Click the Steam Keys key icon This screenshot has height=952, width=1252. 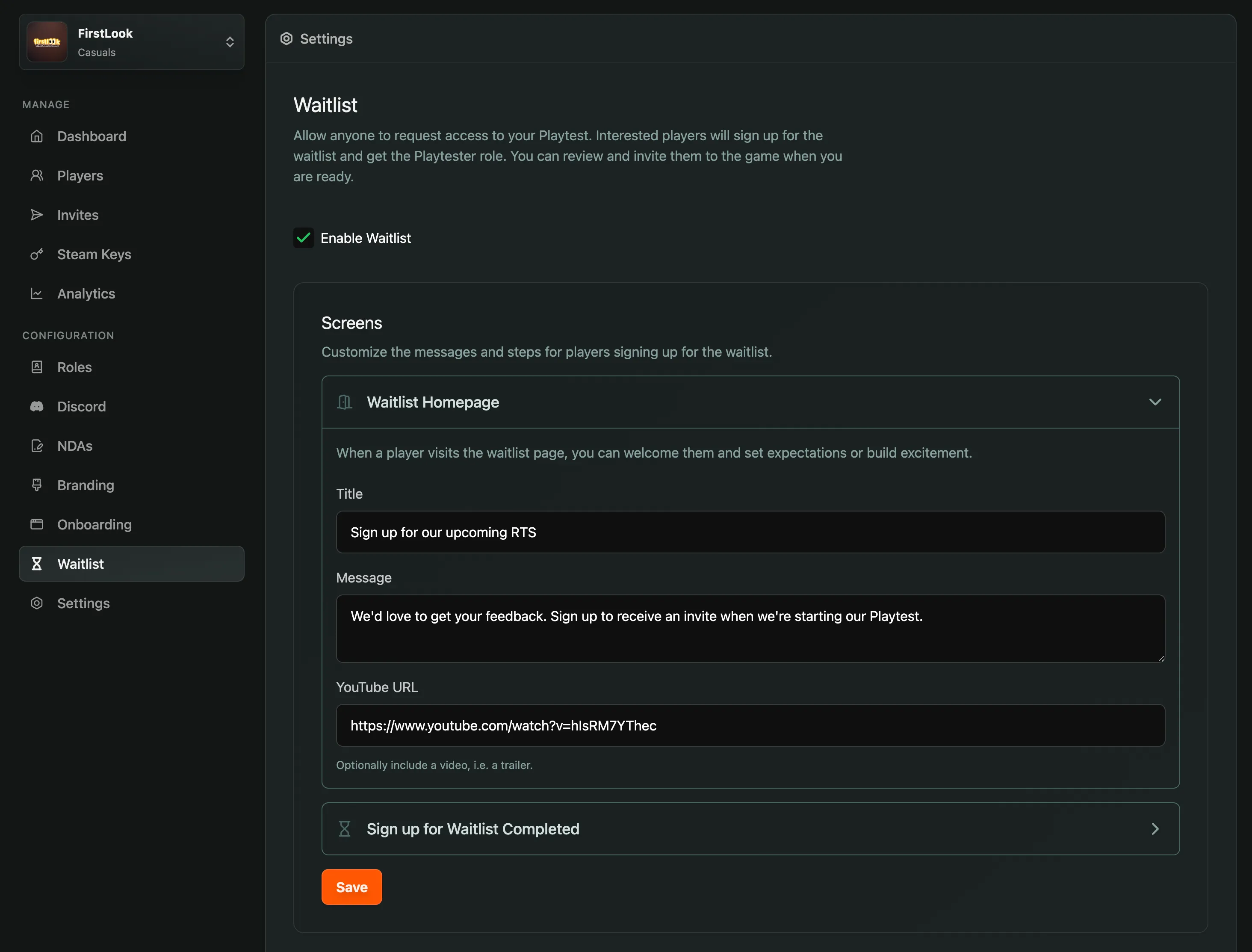[37, 254]
